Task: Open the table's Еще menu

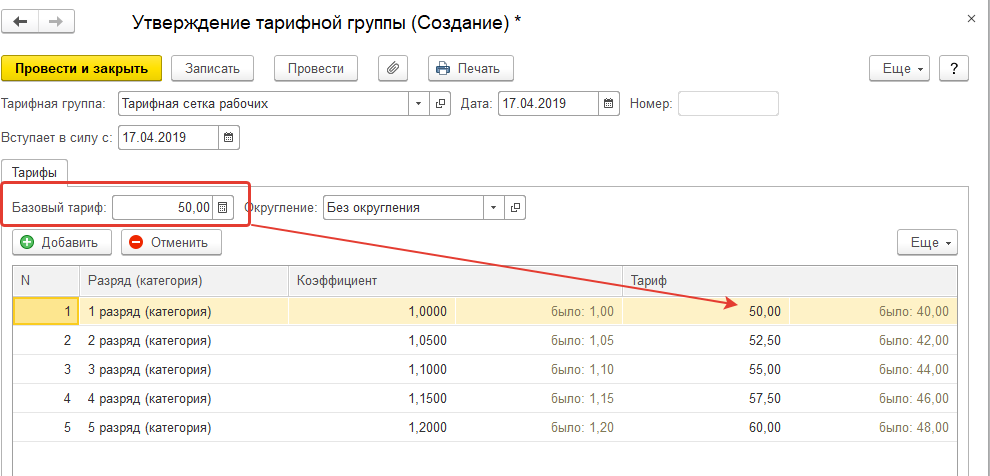Action: coord(928,242)
